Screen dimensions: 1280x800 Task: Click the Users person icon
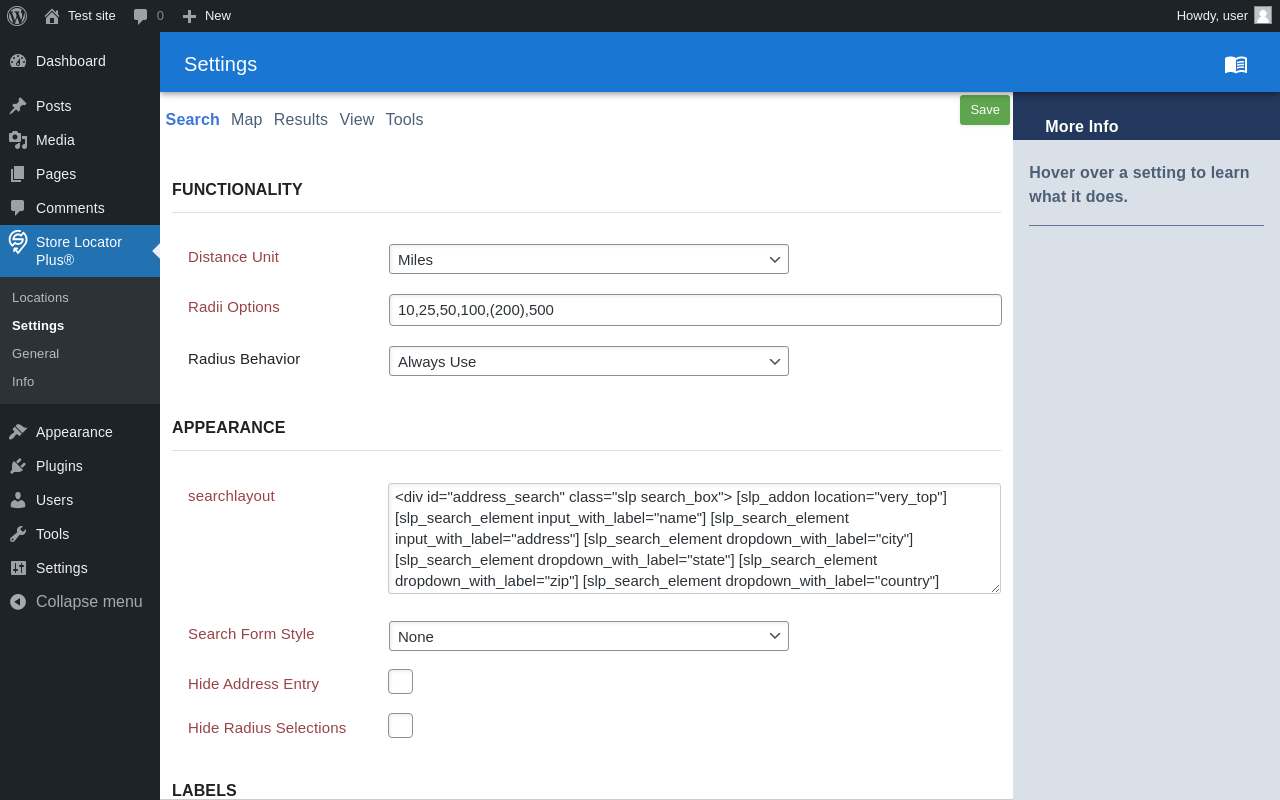point(18,500)
